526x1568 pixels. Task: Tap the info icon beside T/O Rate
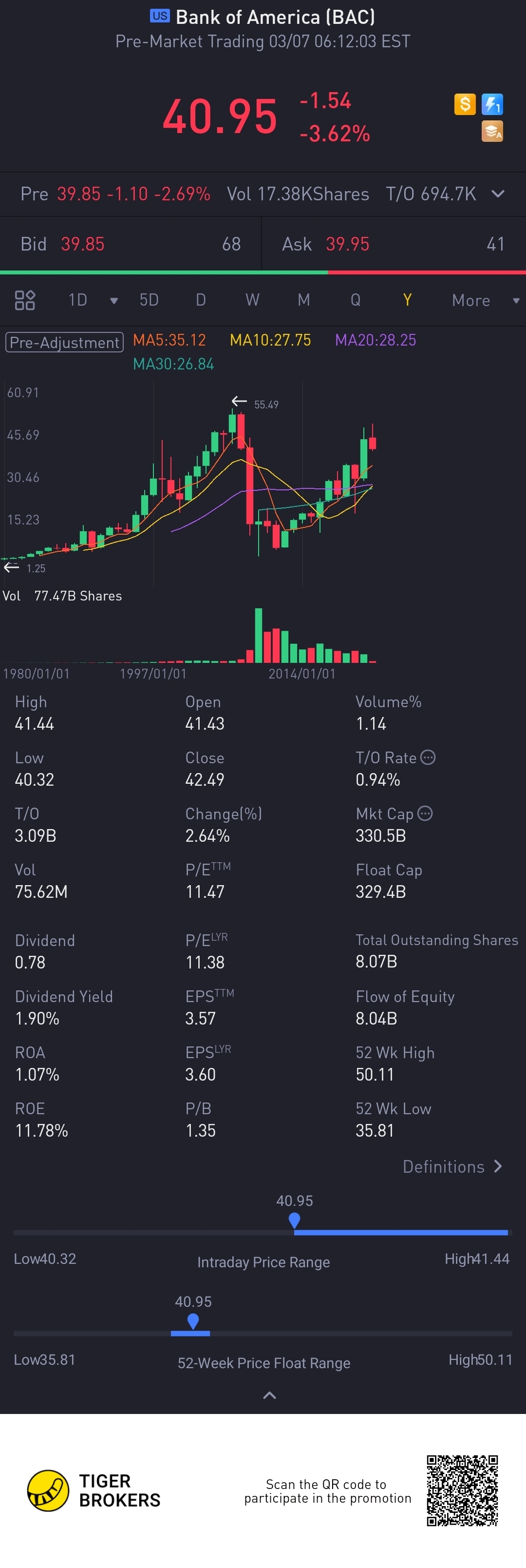point(428,757)
